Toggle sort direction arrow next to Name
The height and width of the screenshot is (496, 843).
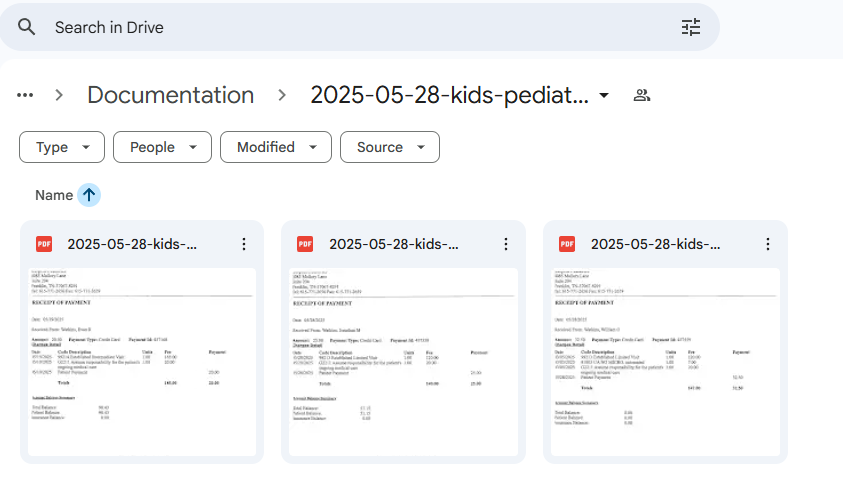[89, 195]
